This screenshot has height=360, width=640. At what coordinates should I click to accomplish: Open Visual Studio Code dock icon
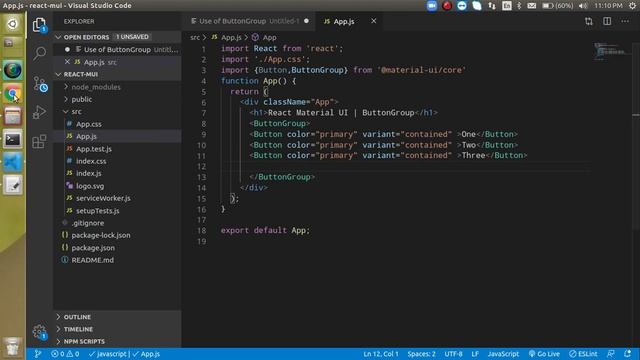(13, 162)
